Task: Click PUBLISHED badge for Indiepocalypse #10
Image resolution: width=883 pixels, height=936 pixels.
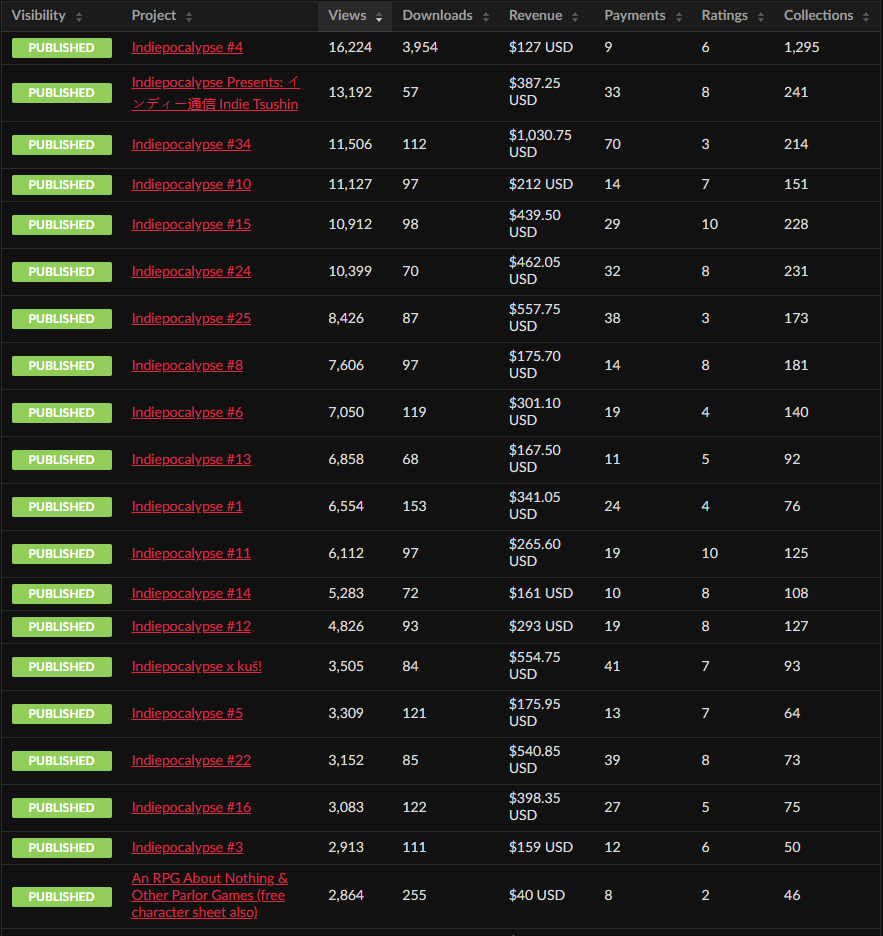Action: (61, 185)
